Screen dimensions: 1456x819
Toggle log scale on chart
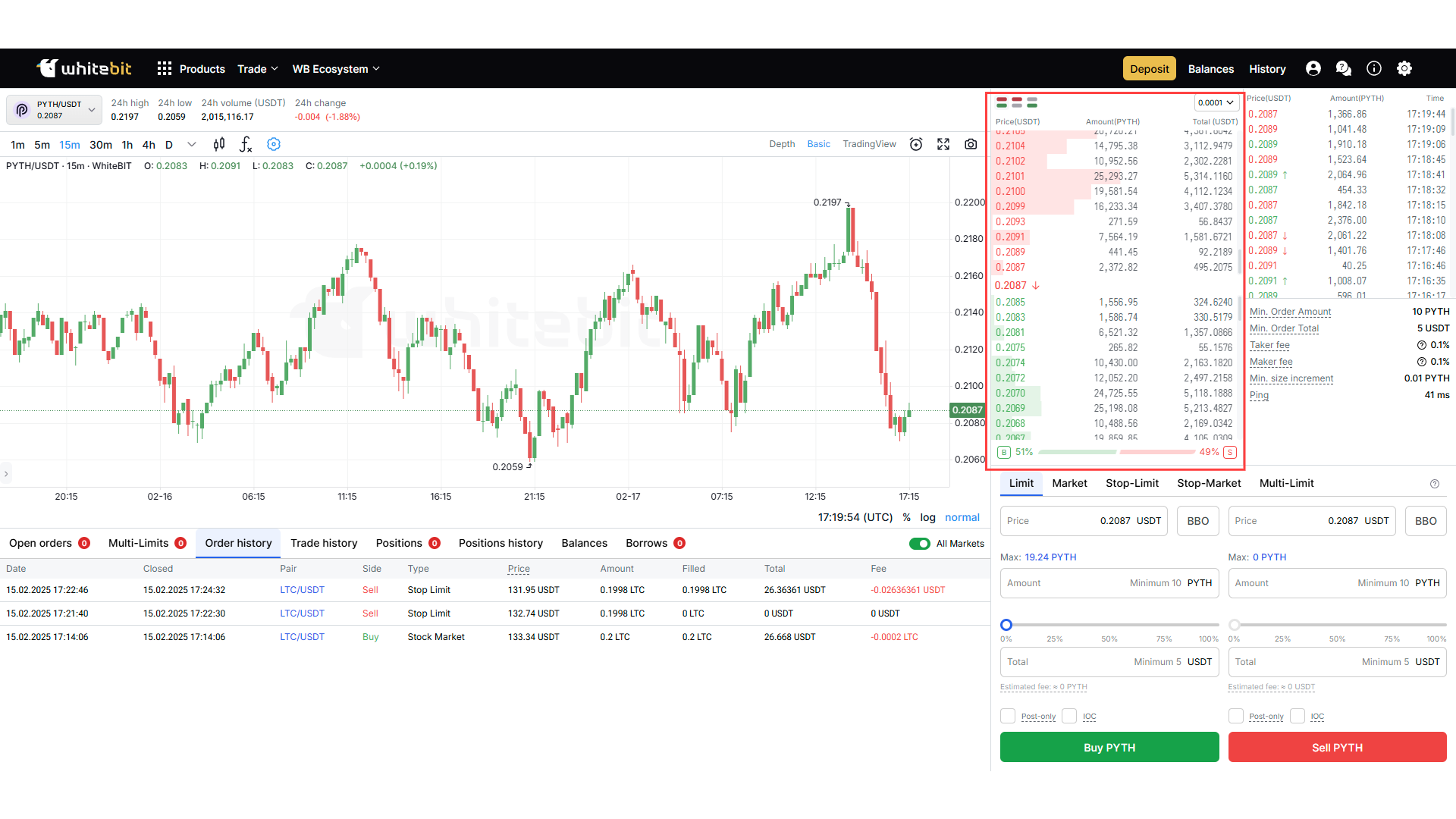coord(928,517)
